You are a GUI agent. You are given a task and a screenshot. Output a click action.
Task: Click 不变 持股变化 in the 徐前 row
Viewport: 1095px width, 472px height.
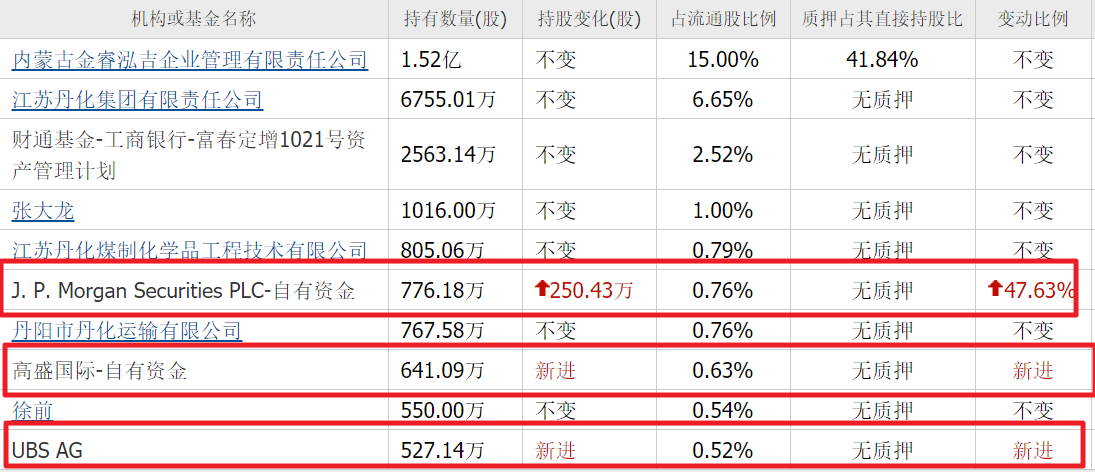click(x=556, y=410)
